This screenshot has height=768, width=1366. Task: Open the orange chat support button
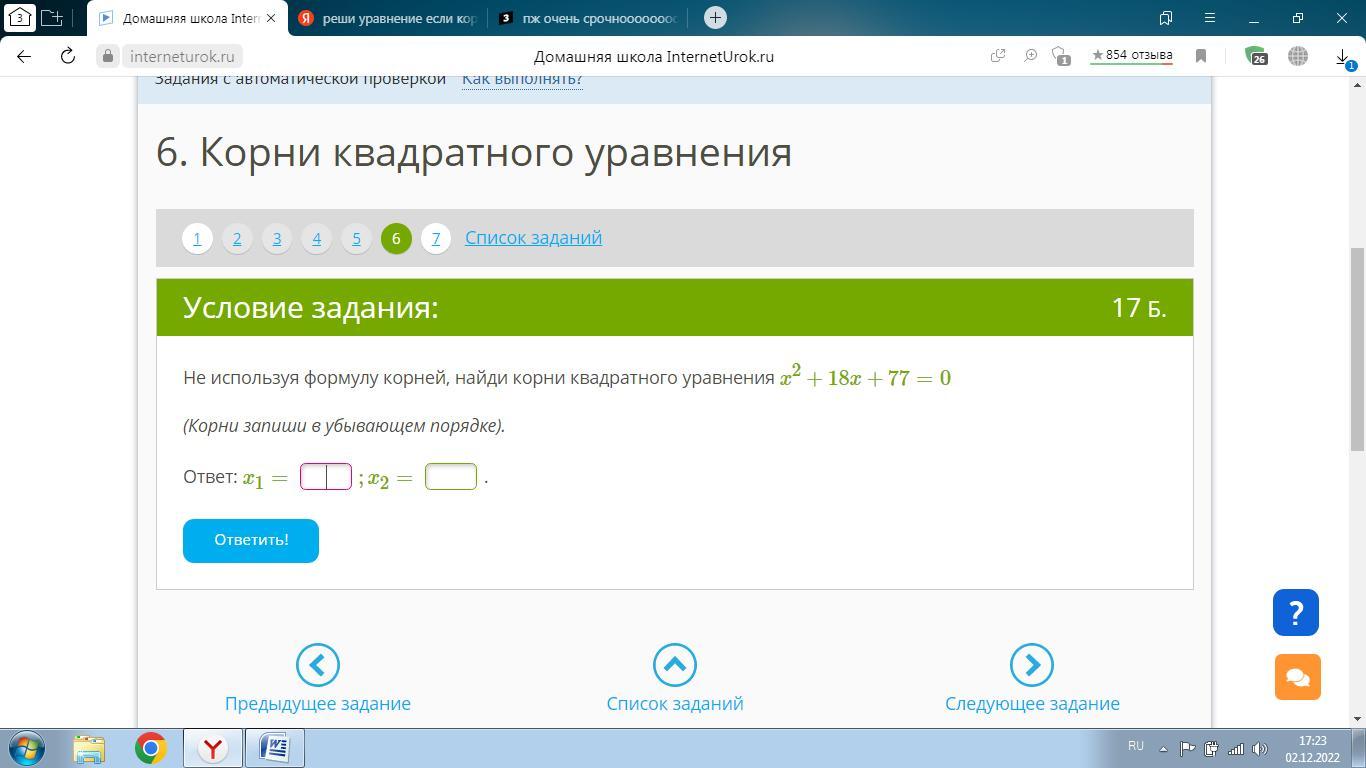coord(1297,677)
